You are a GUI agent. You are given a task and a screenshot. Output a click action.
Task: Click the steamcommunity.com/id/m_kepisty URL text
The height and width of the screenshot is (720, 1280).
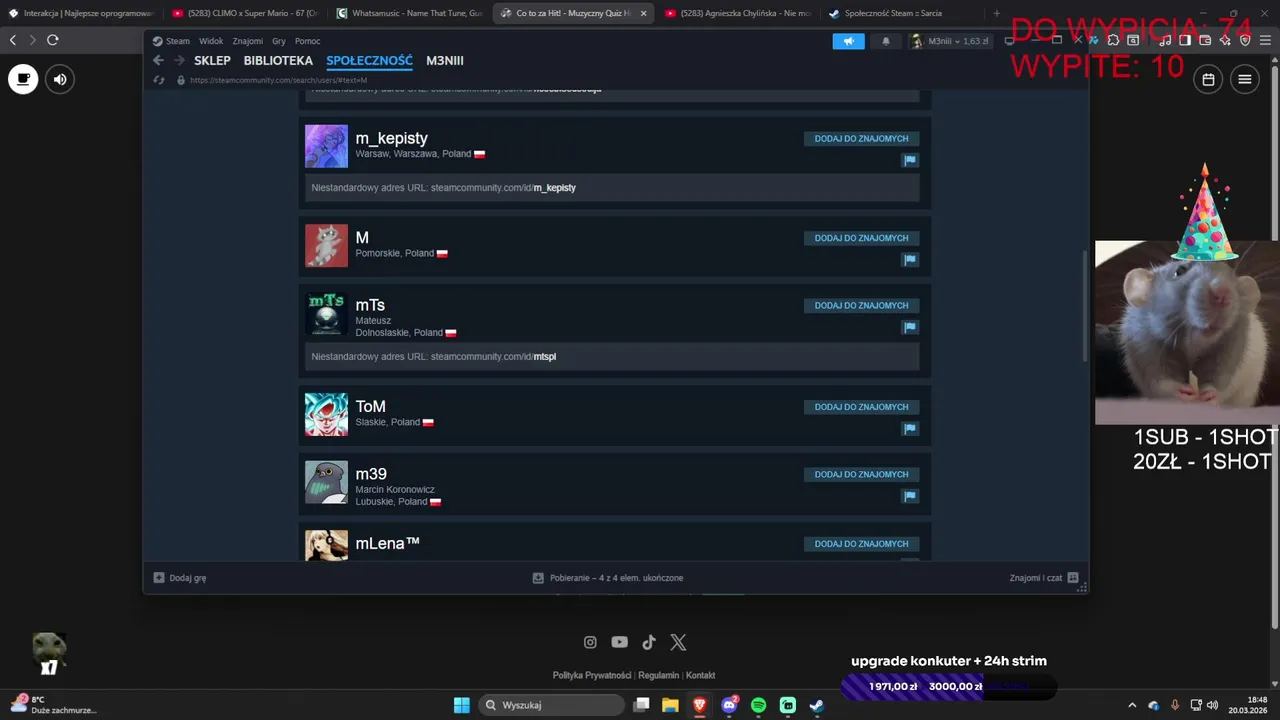click(x=503, y=188)
